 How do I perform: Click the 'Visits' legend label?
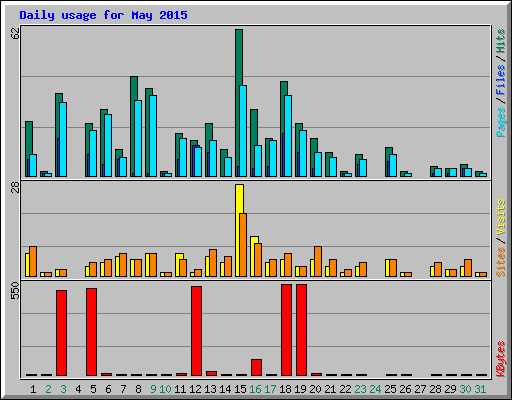pos(500,218)
